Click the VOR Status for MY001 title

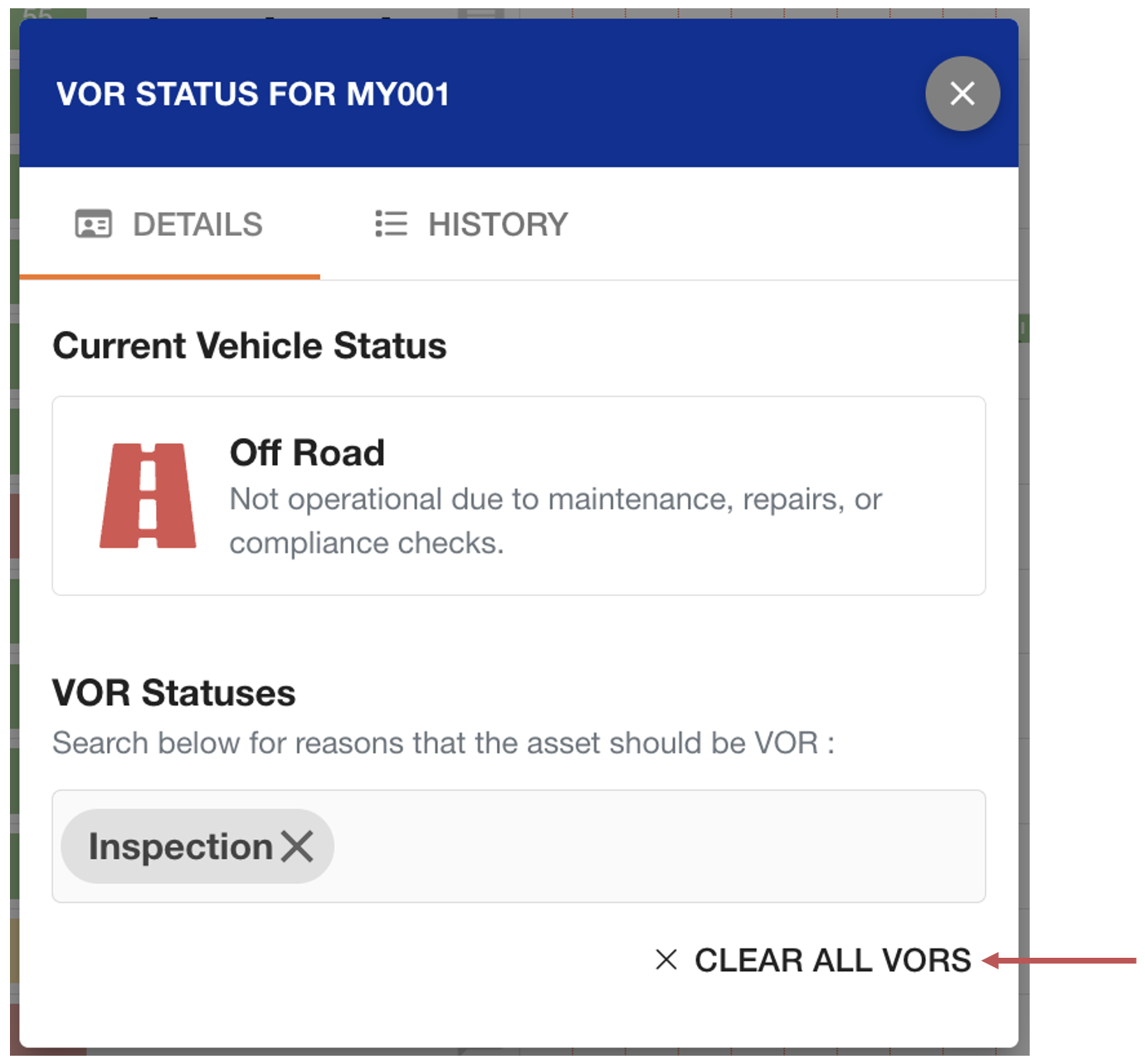(252, 95)
